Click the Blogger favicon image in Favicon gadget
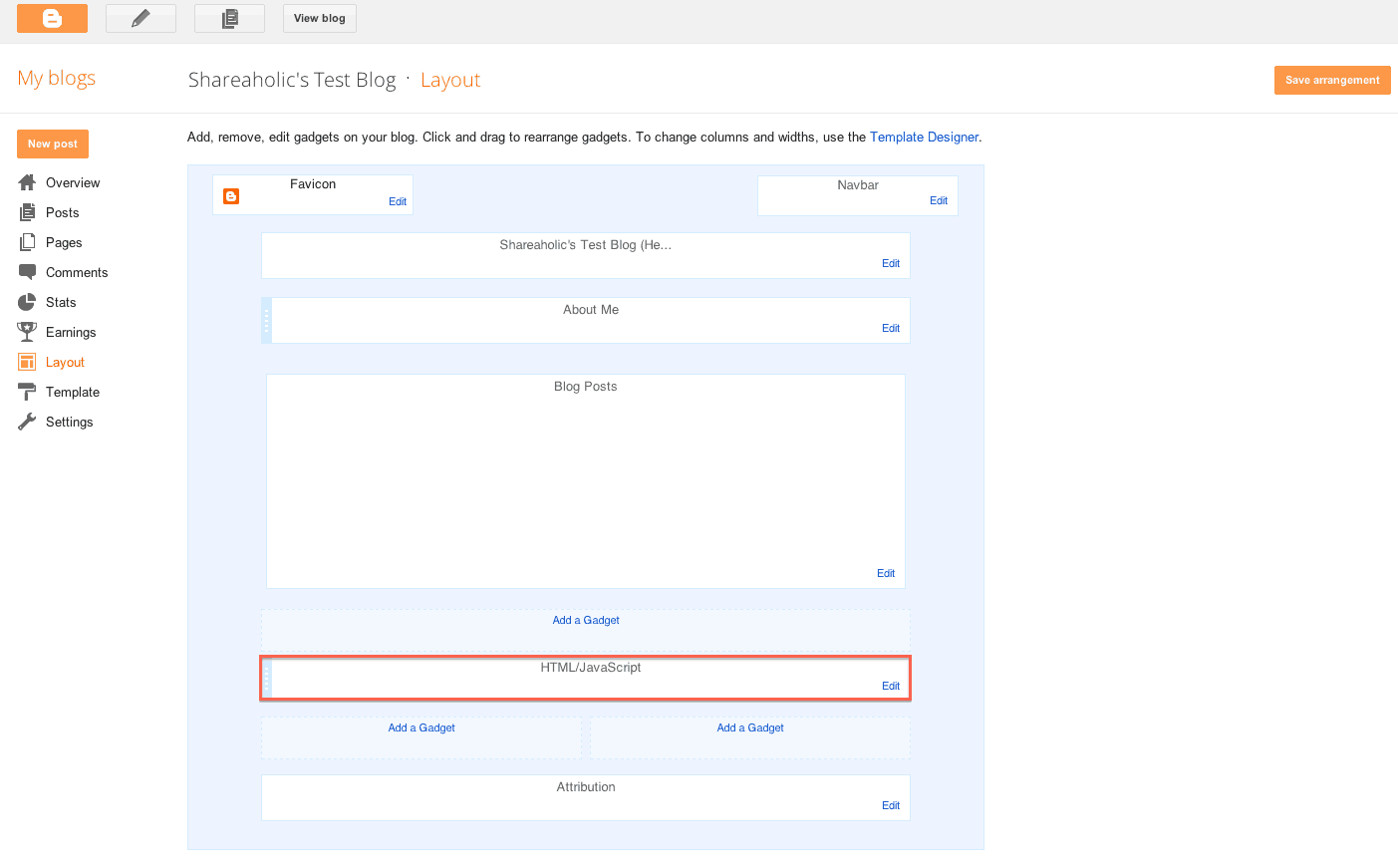This screenshot has width=1398, height=868. [x=231, y=196]
